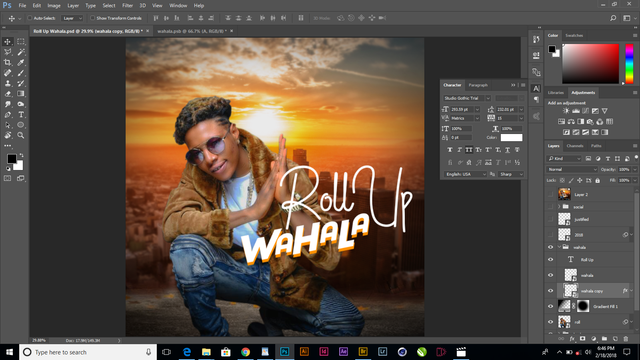Lock all icon in Layers panel
Viewport: 640px width, 360px height.
click(x=598, y=180)
